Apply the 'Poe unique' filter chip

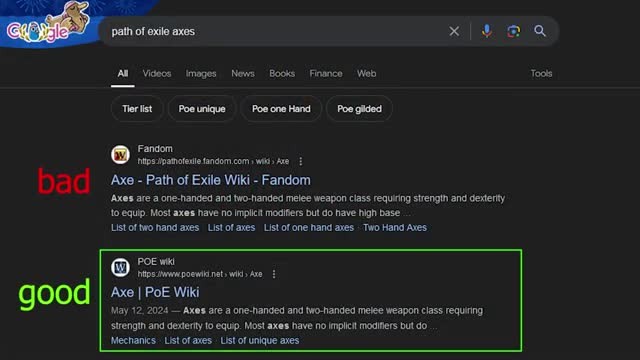[x=202, y=109]
